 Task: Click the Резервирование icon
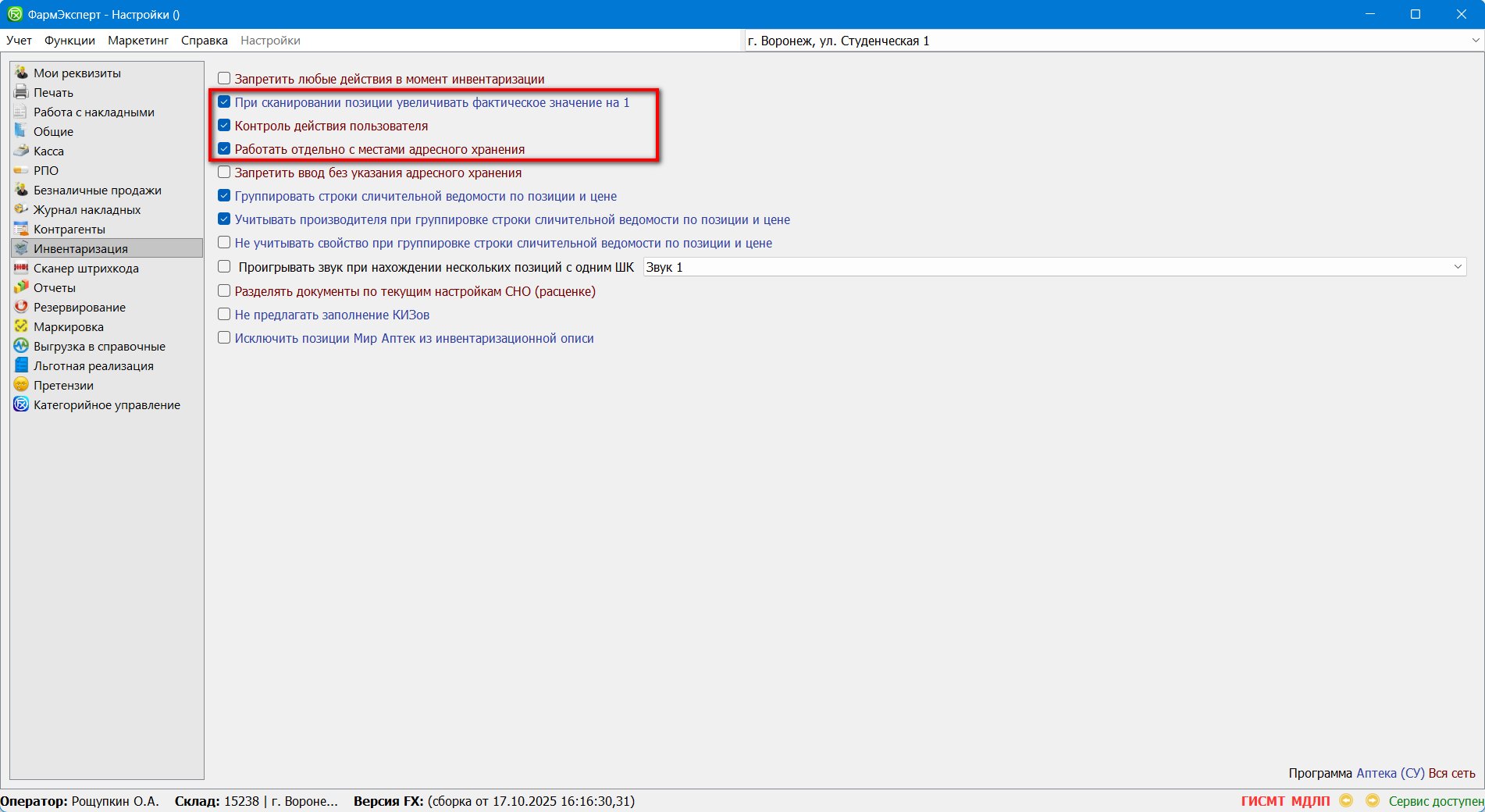coord(21,307)
